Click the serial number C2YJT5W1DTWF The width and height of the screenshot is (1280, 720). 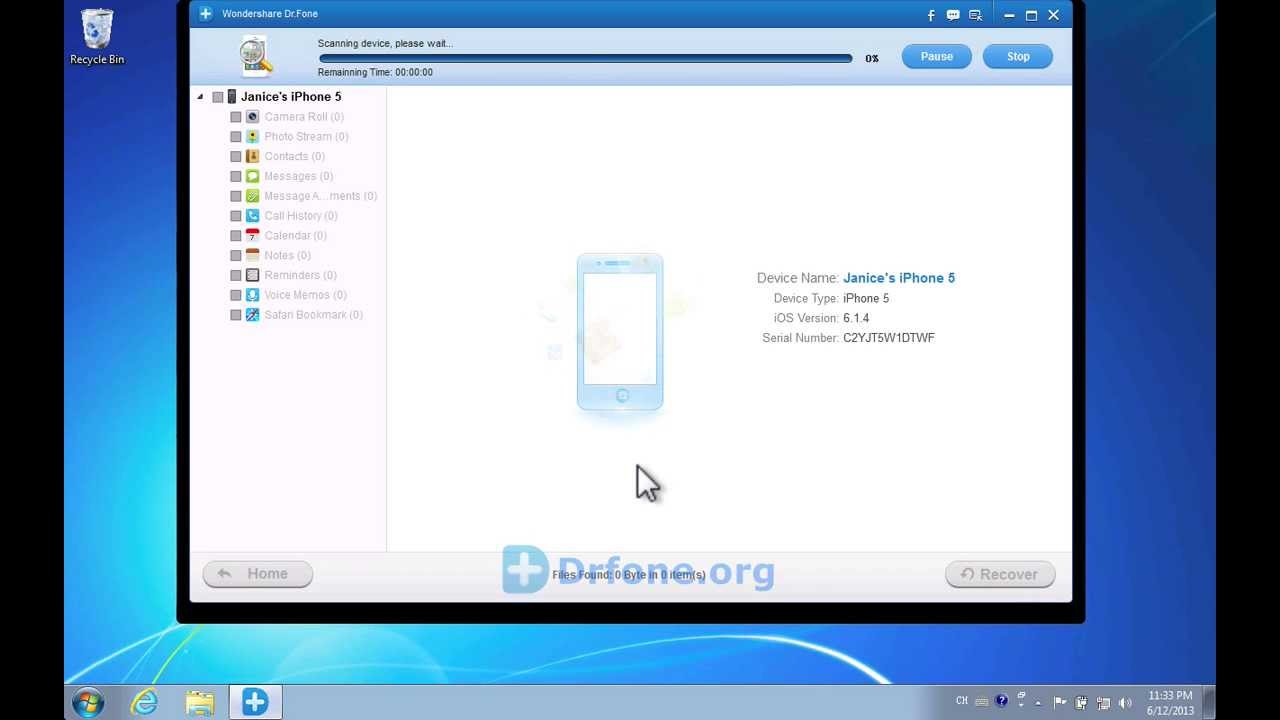click(889, 338)
